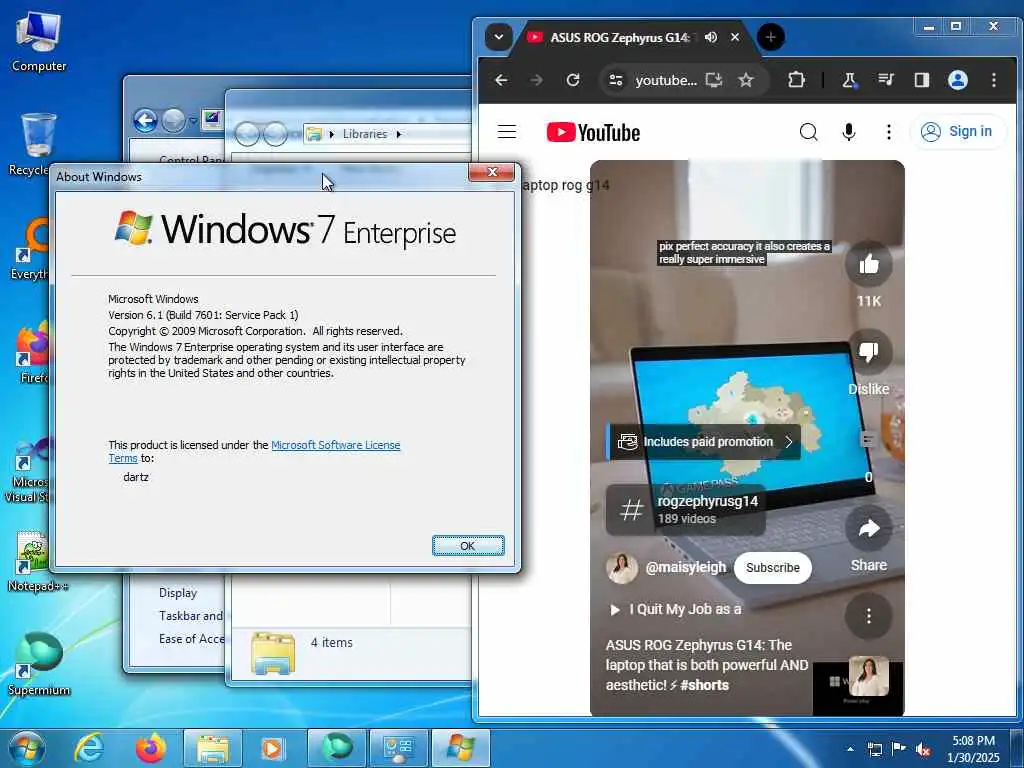Select Display in Control Panel list
This screenshot has height=768, width=1024.
coord(178,592)
